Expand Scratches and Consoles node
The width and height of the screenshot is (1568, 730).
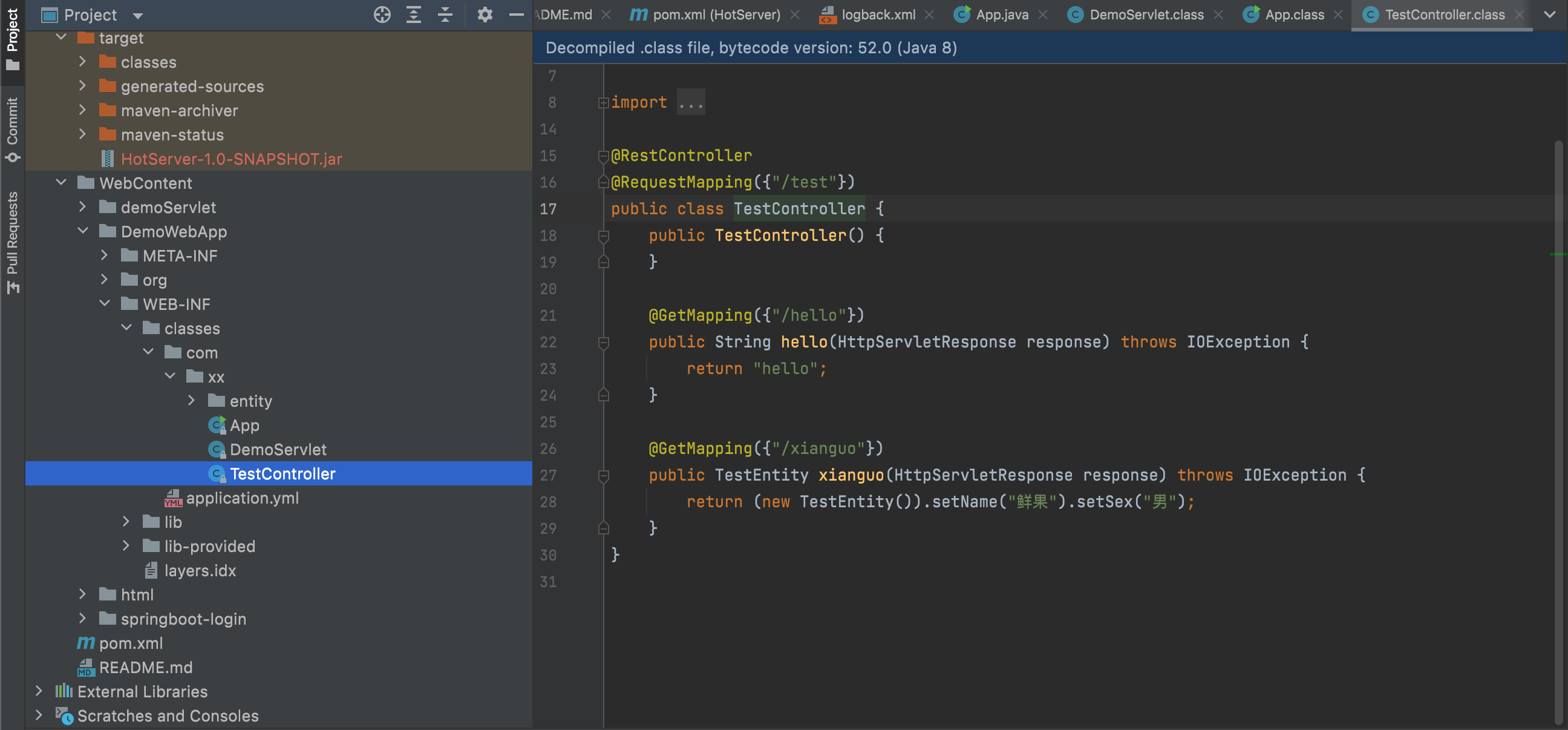click(39, 715)
